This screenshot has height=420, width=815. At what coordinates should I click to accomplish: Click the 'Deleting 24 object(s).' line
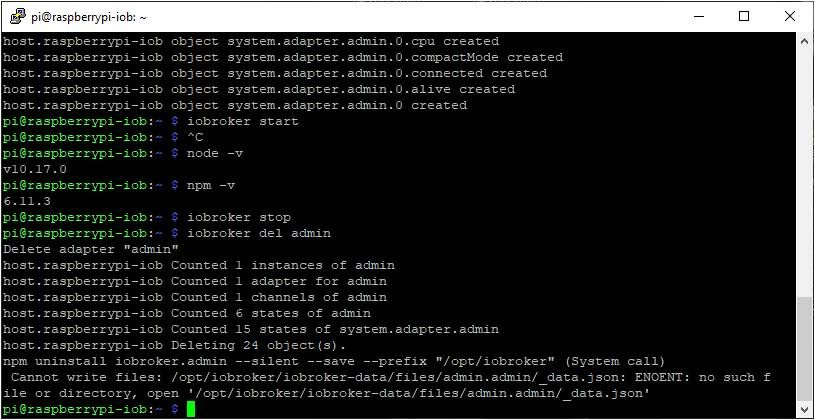click(174, 346)
